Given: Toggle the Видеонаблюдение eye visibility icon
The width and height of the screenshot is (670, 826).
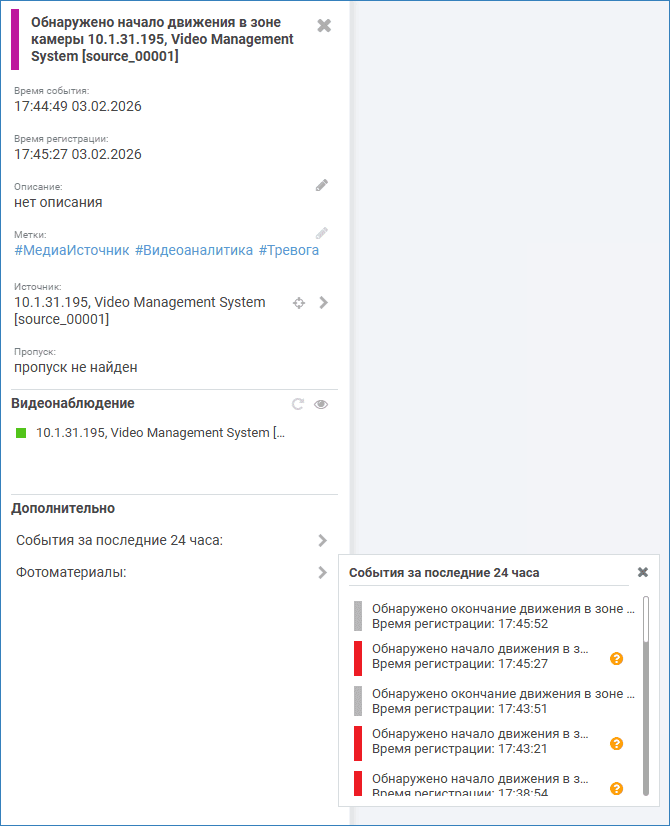Looking at the screenshot, I should [321, 404].
